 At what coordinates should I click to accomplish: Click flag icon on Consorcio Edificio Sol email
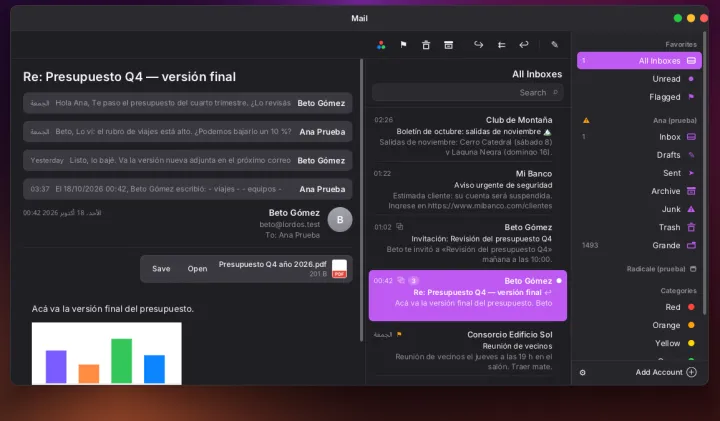pos(399,334)
